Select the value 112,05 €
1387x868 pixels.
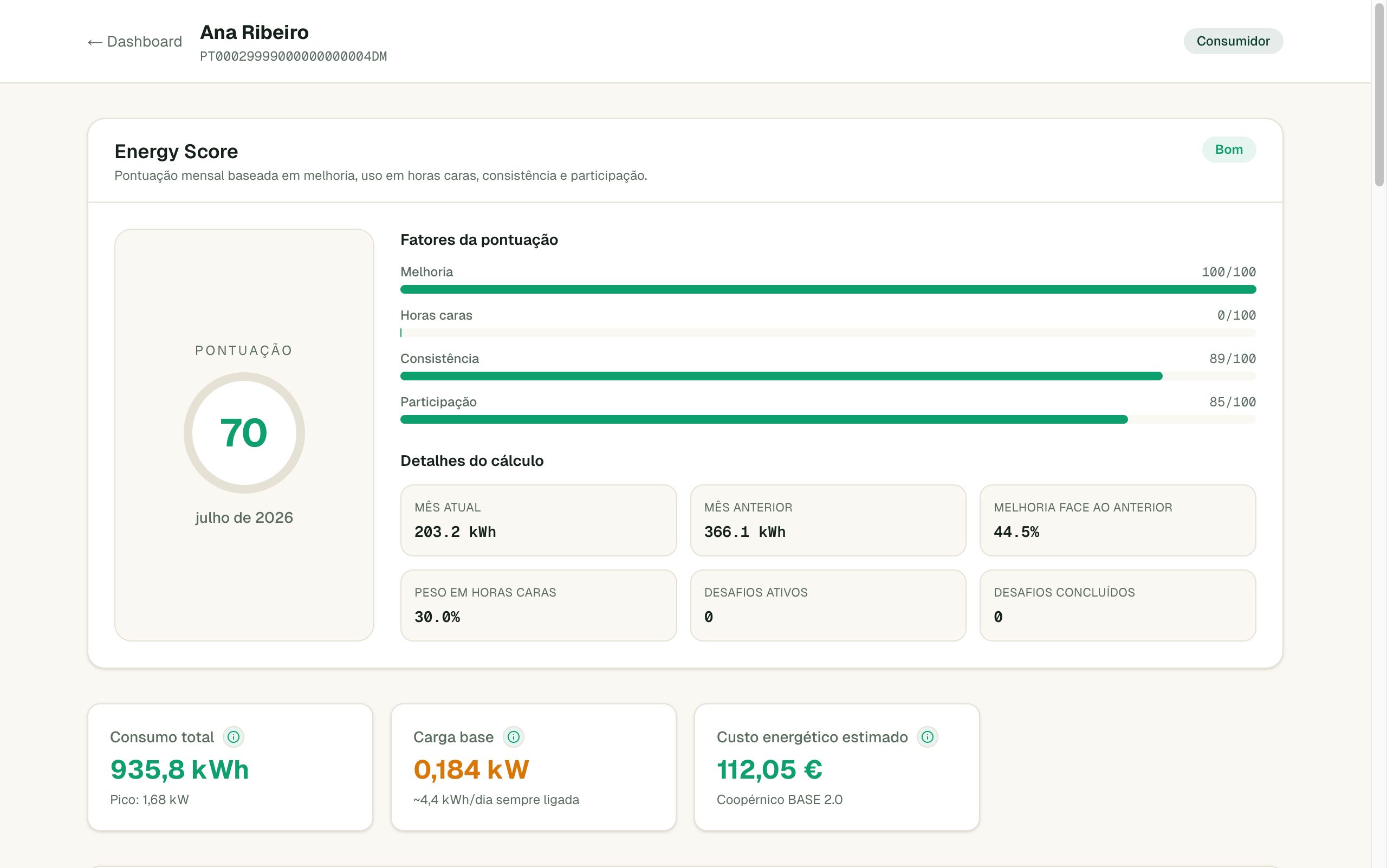tap(769, 770)
